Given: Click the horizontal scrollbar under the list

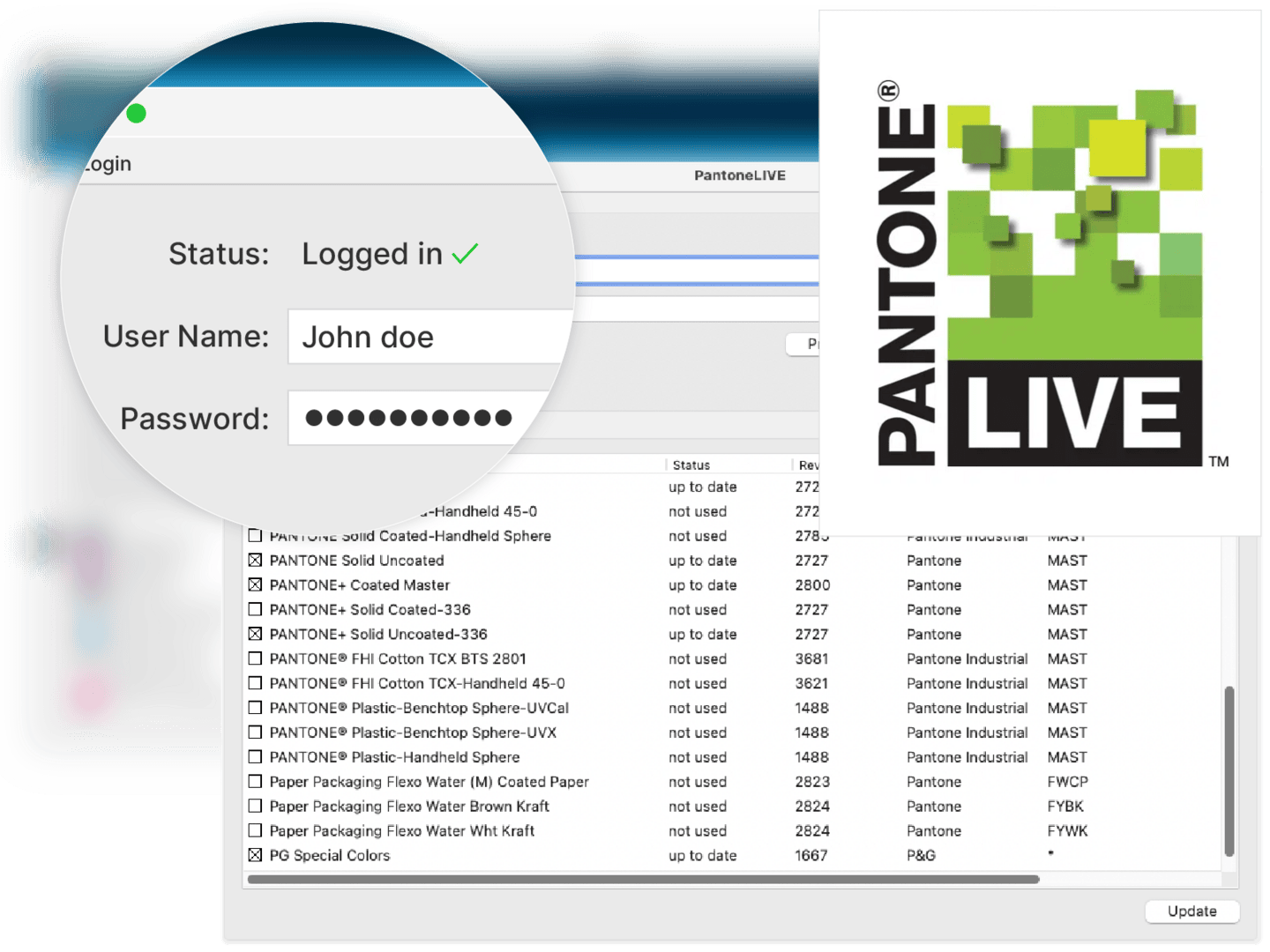Looking at the screenshot, I should point(644,879).
